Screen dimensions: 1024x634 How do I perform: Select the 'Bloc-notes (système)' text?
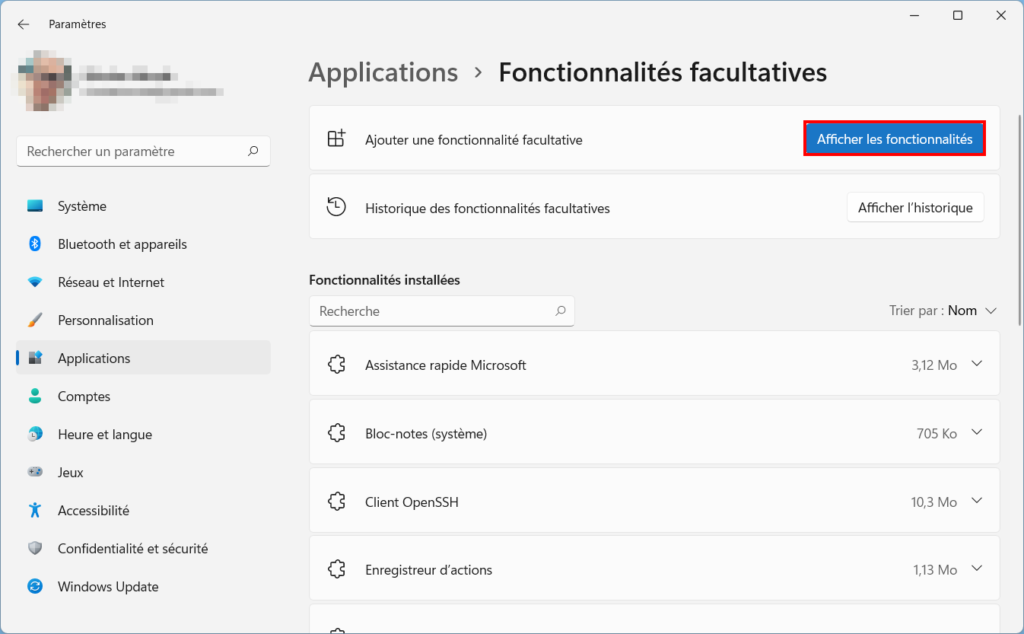(426, 434)
